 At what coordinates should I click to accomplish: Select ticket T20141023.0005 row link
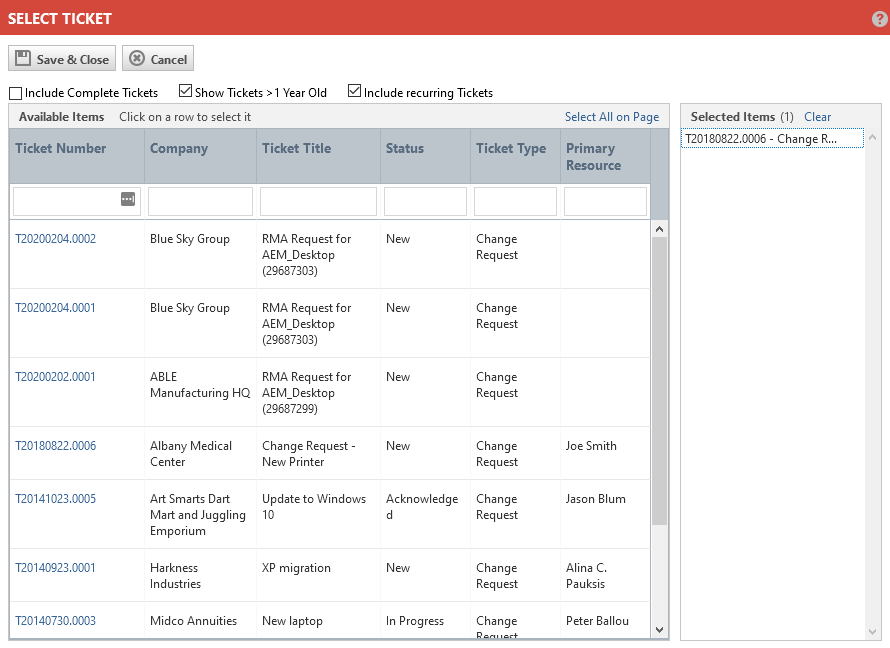[x=56, y=499]
